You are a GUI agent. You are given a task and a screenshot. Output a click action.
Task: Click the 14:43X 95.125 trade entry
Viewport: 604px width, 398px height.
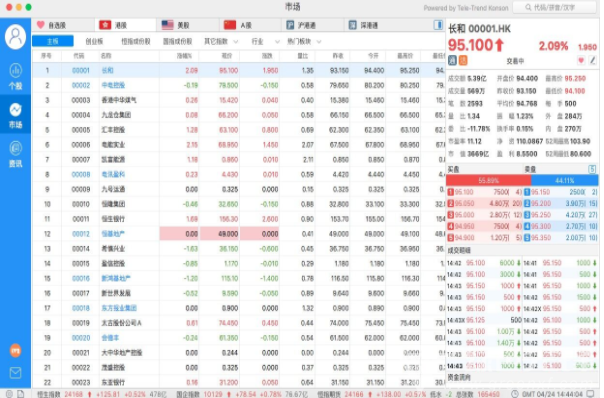[x=484, y=320]
